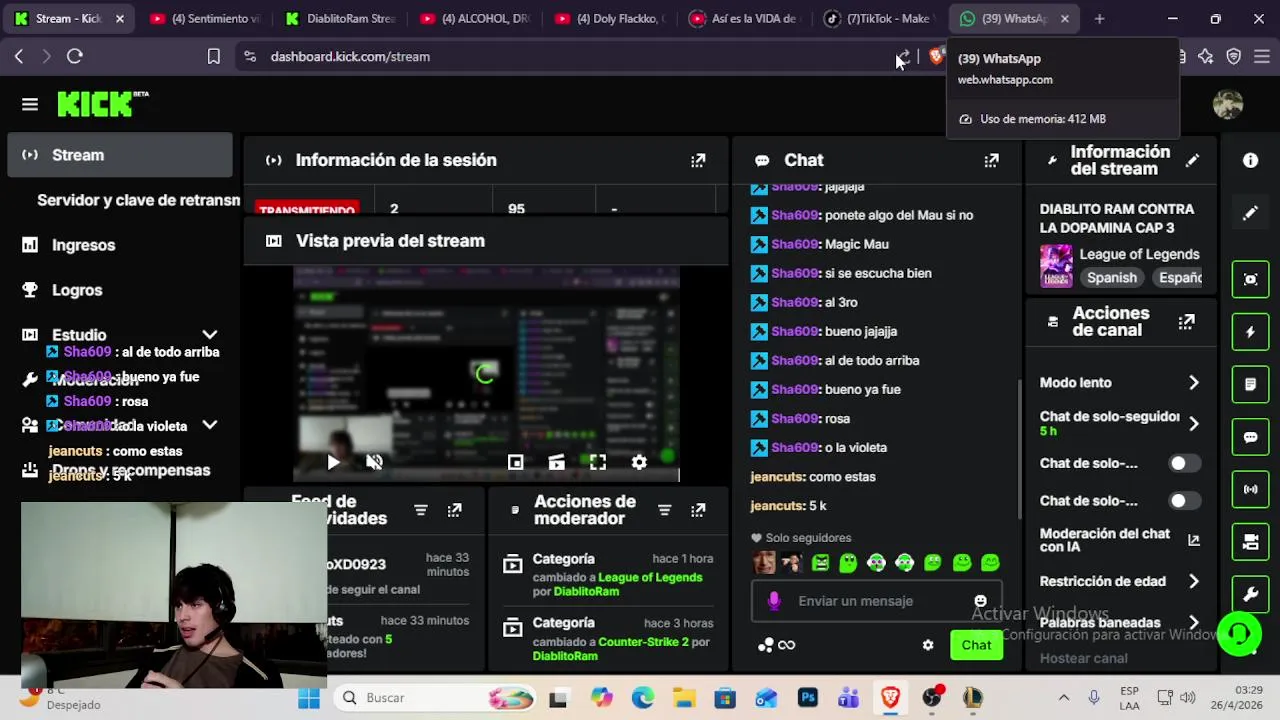The width and height of the screenshot is (1280, 720).
Task: Pop out Información de la sesión panel
Action: point(698,160)
